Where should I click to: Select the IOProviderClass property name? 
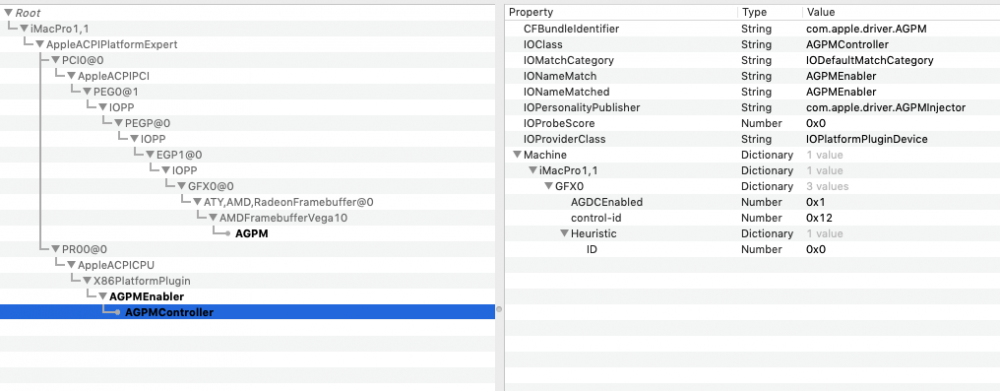(564, 139)
